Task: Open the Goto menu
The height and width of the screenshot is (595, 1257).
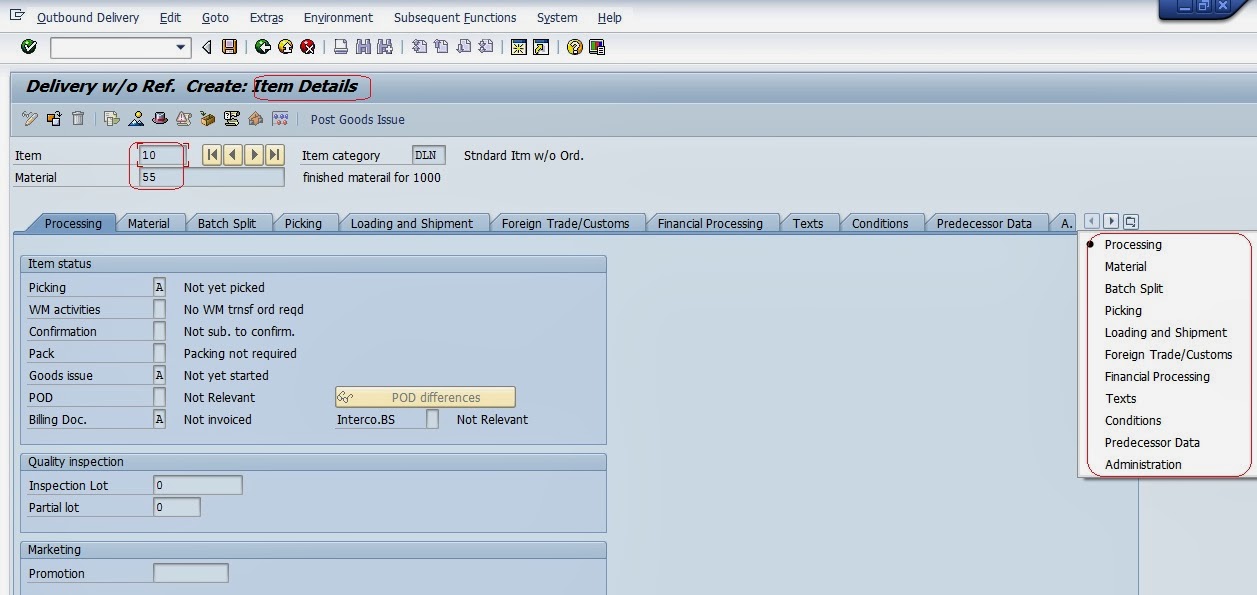Action: pos(215,17)
